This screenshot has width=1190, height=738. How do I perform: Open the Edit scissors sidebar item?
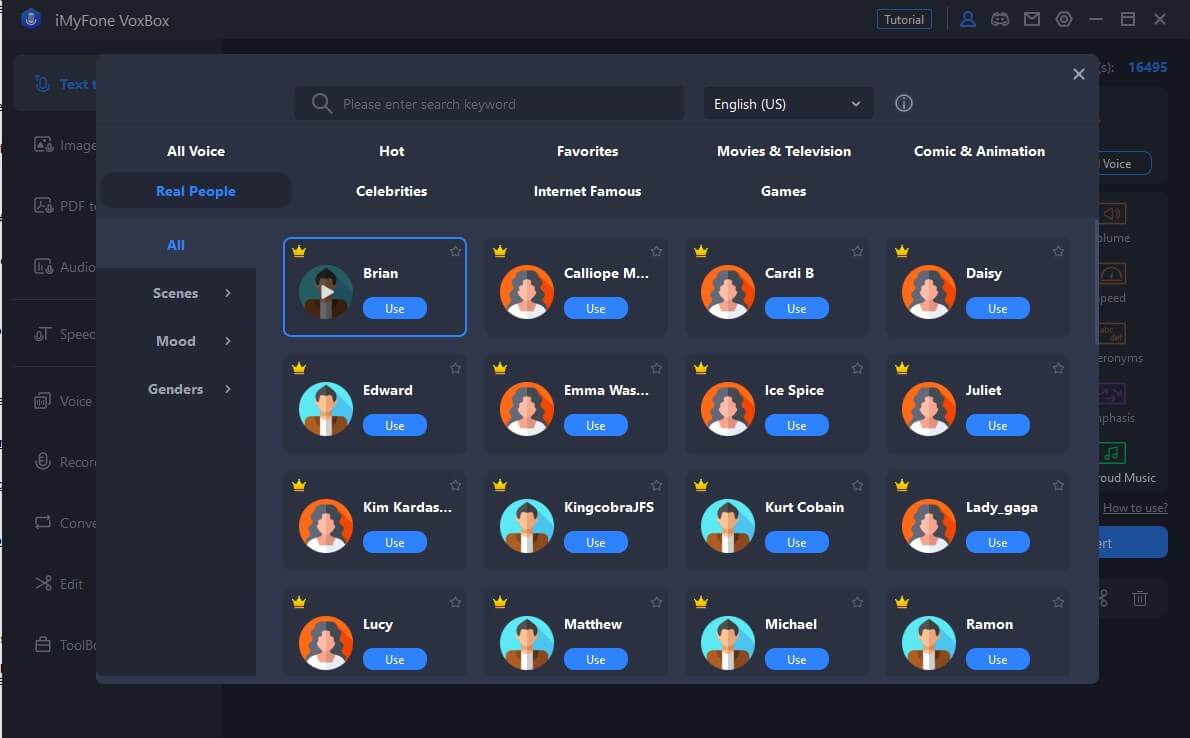click(43, 583)
